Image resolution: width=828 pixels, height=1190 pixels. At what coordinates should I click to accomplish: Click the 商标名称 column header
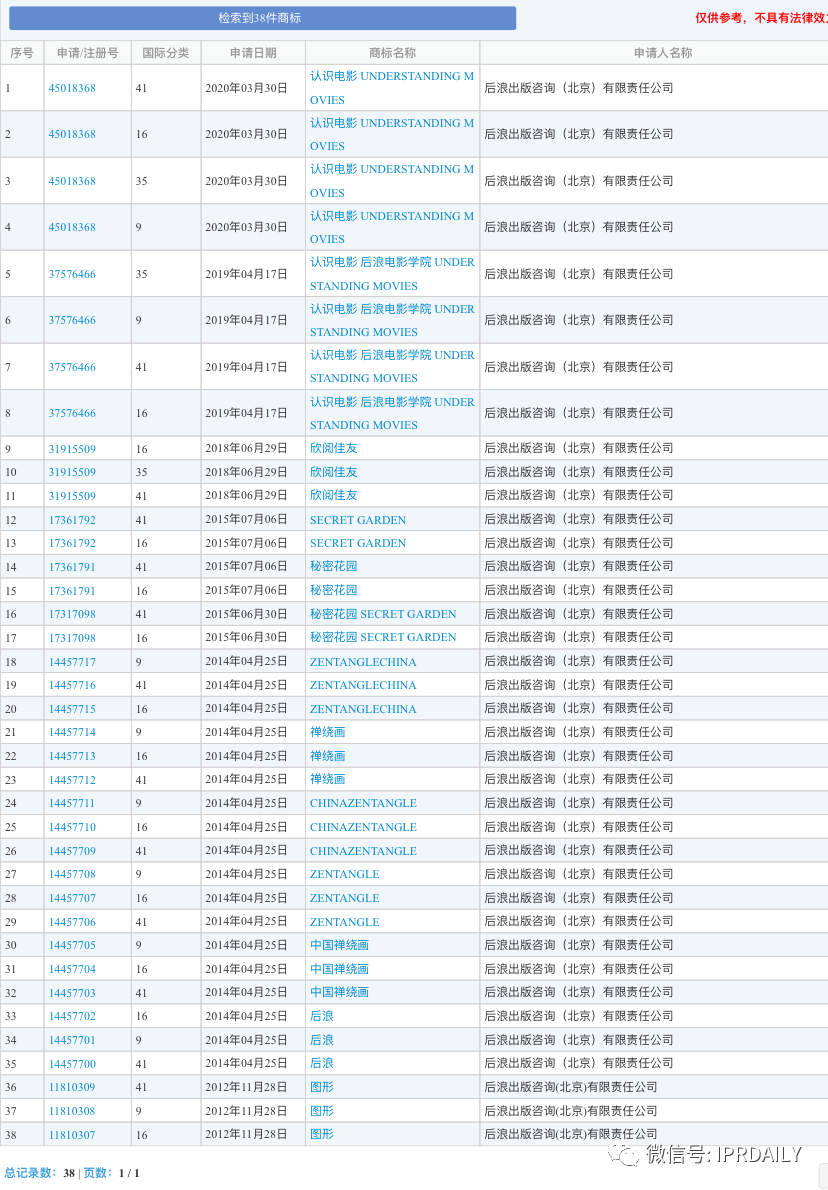pos(392,53)
